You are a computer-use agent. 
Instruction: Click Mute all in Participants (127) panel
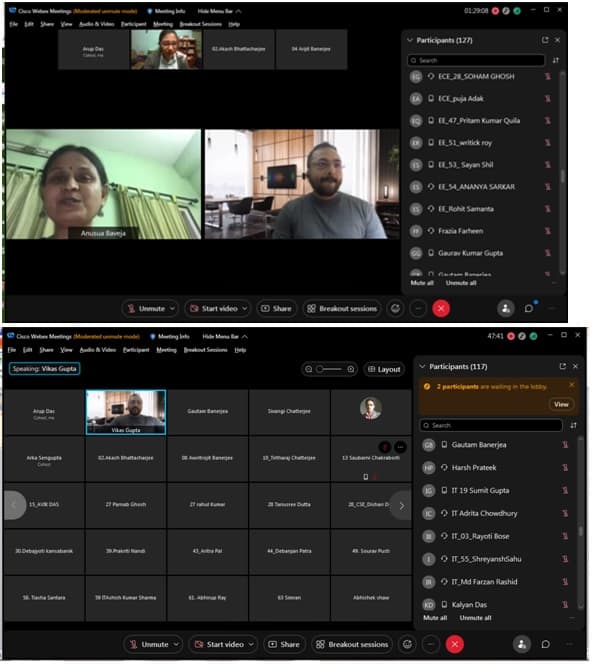click(x=422, y=283)
